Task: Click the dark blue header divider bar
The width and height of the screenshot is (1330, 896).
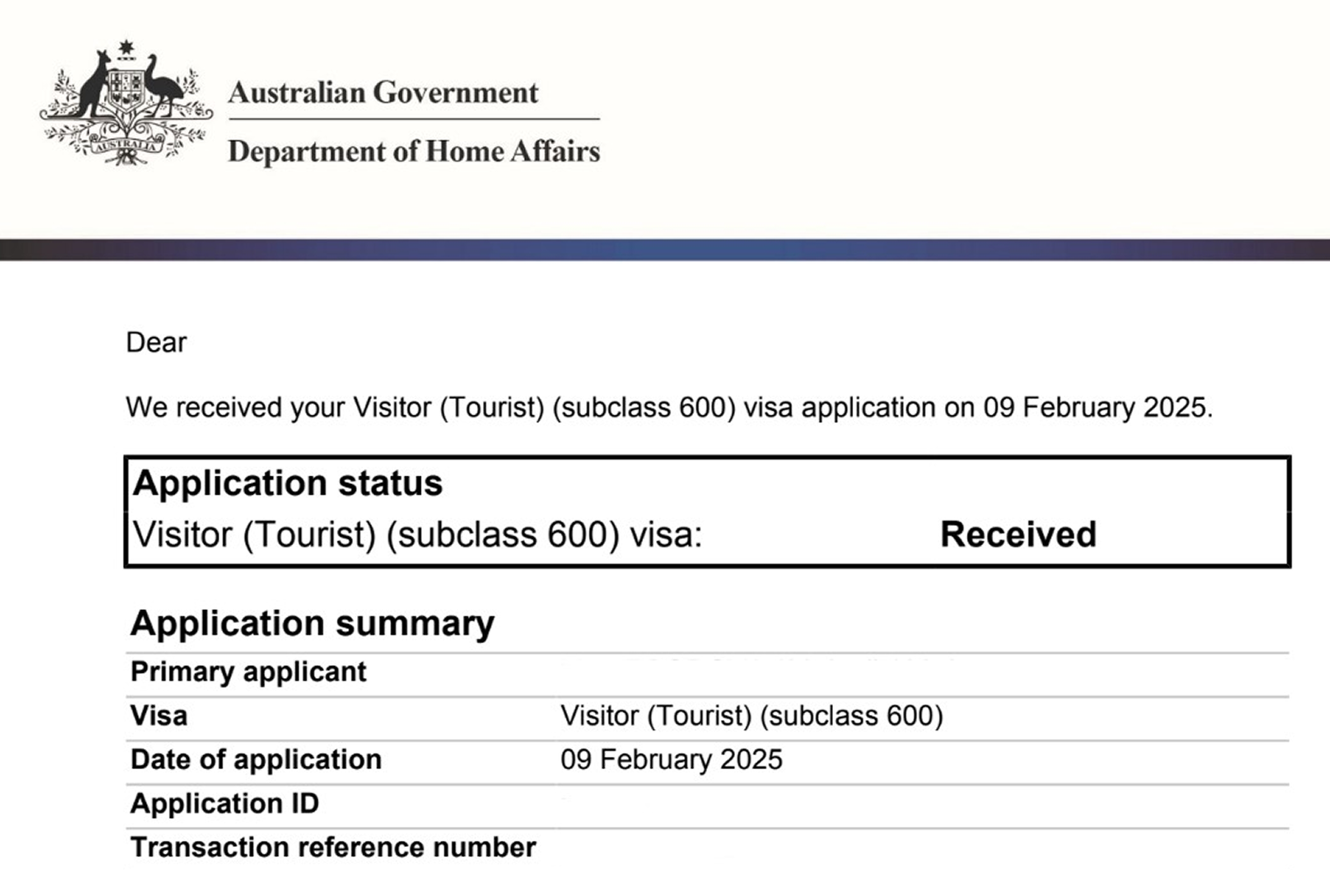Action: pos(665,249)
